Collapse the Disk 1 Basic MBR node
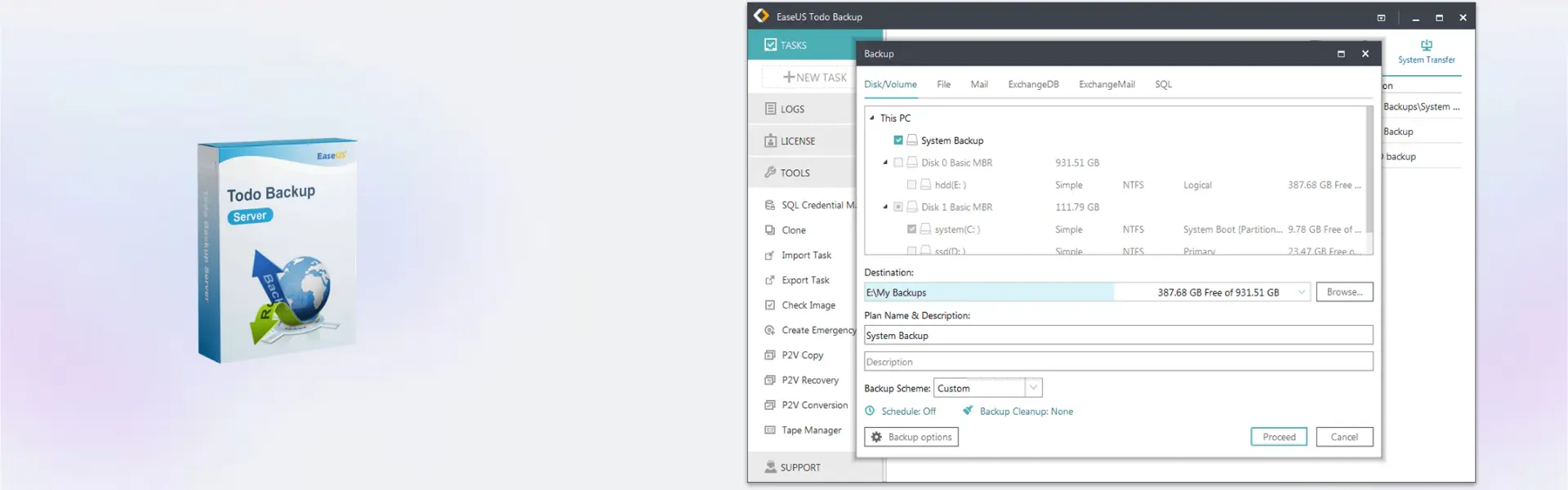This screenshot has height=490, width=1568. 885,207
